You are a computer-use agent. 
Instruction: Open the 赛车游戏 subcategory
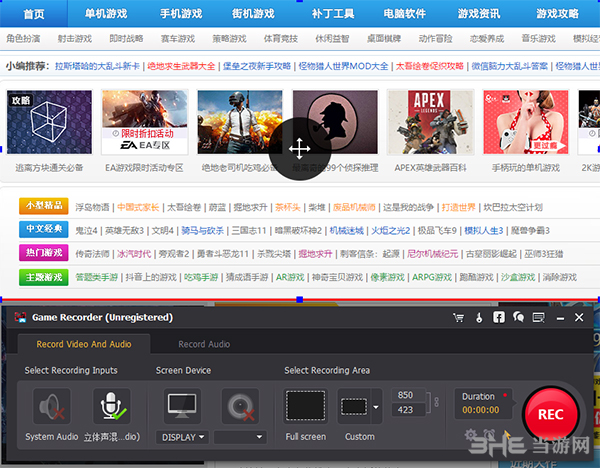click(x=178, y=39)
